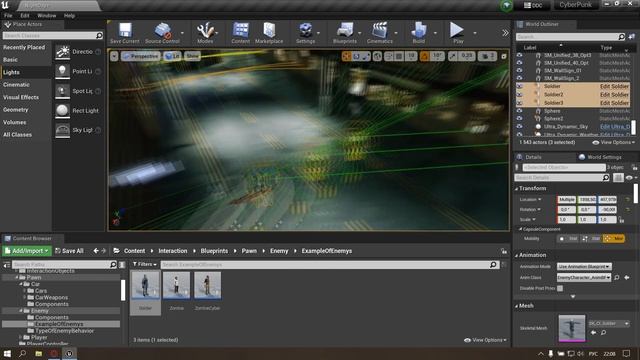
Task: Toggle viewport rotation snap icon
Action: click(x=424, y=56)
